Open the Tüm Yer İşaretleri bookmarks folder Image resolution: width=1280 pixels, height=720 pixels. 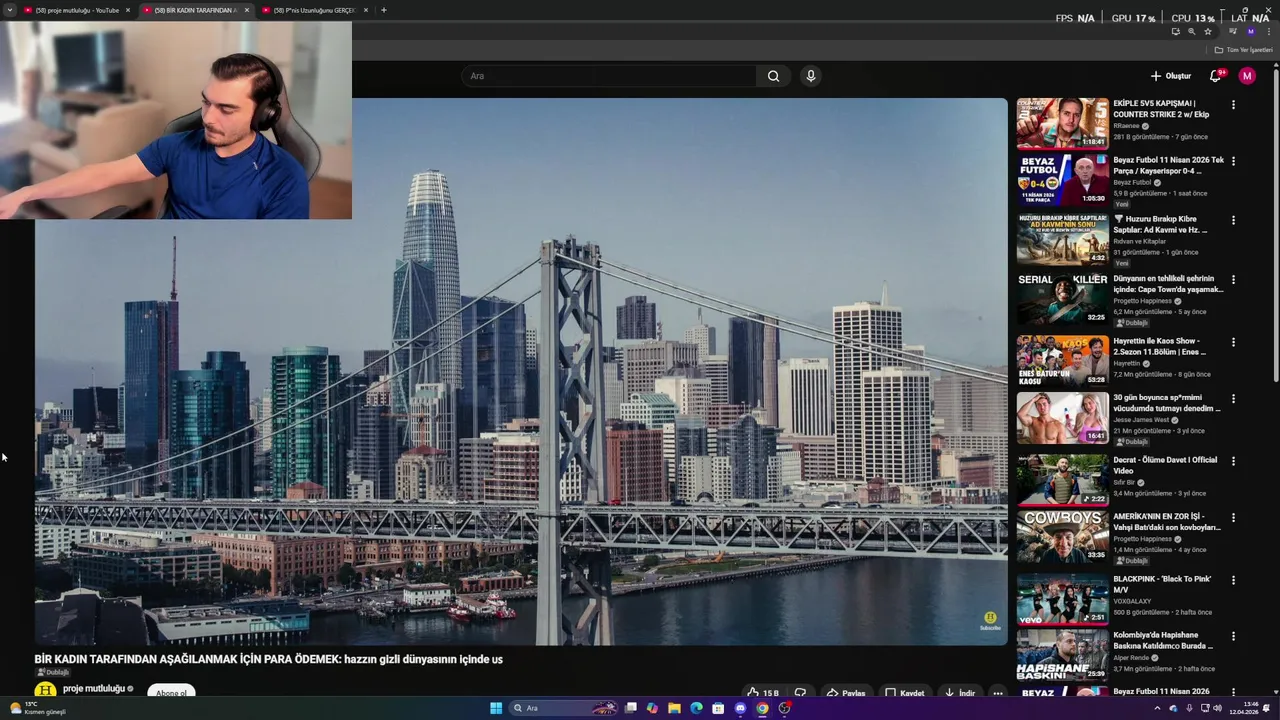pos(1244,50)
